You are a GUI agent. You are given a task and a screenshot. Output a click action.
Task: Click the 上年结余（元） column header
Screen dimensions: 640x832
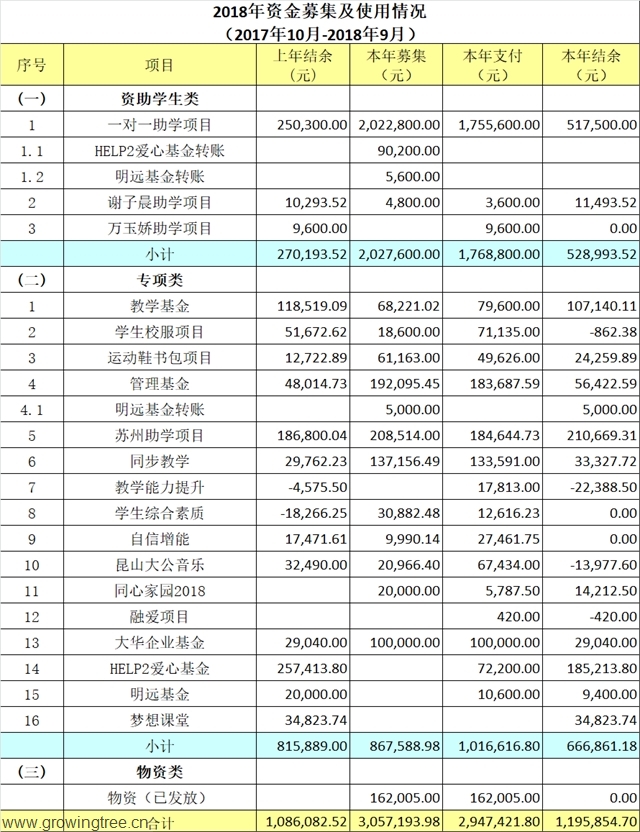pos(303,66)
